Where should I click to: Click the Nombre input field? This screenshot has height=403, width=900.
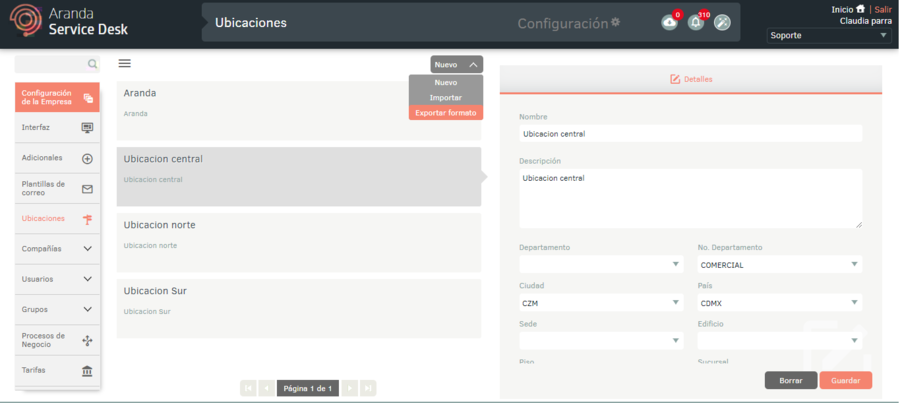tap(690, 134)
